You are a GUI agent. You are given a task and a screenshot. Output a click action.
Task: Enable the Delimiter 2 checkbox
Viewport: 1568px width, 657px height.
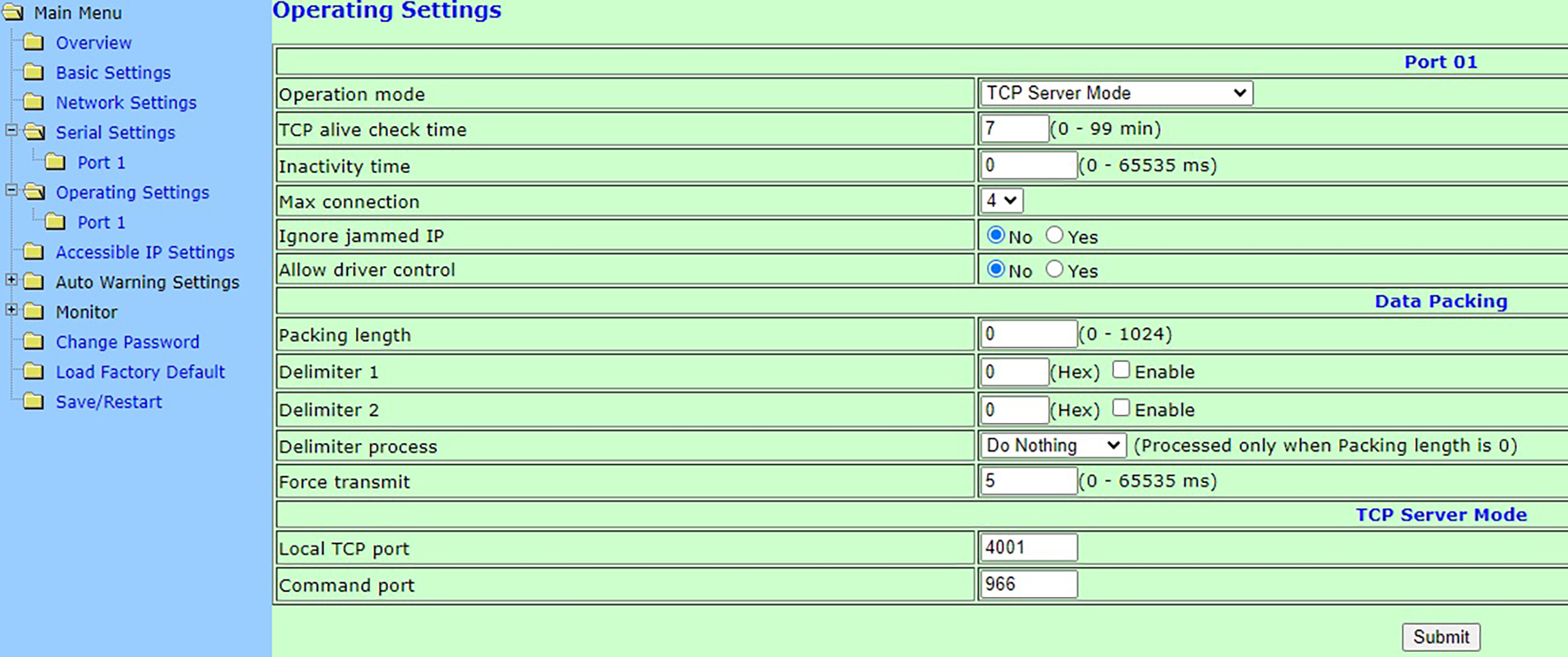[x=1121, y=408]
